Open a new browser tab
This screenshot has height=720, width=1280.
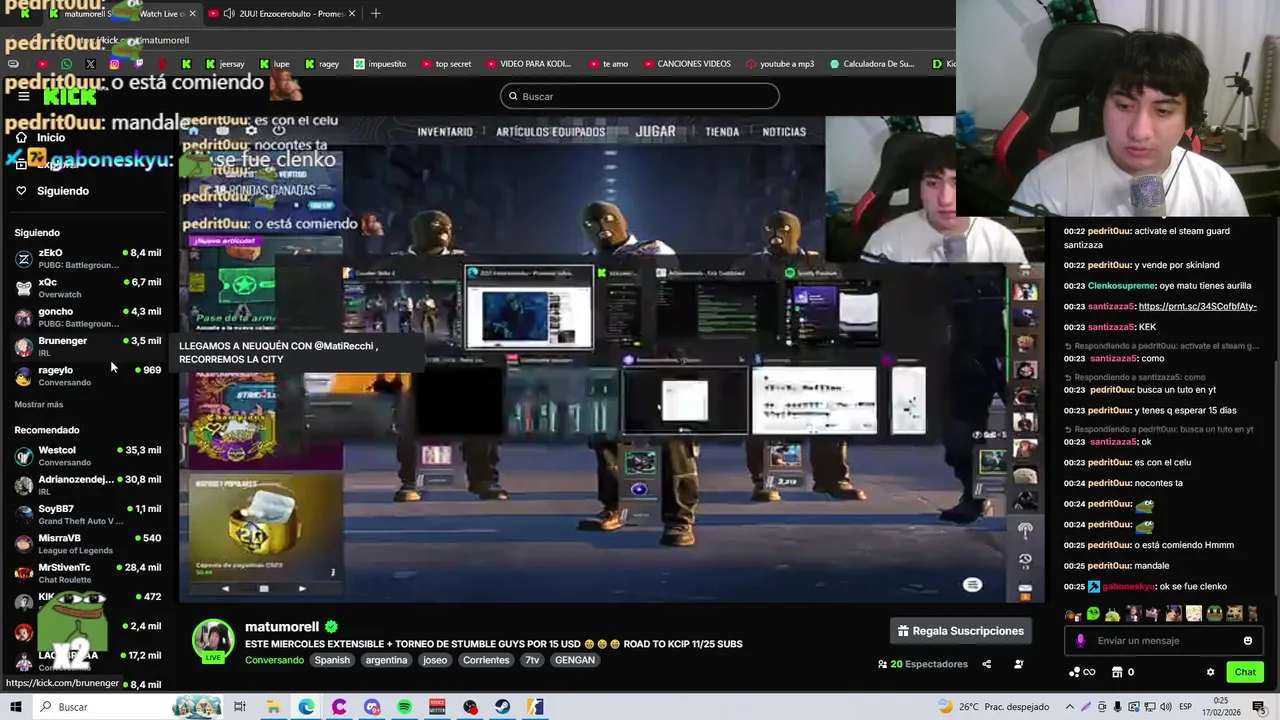pos(376,14)
